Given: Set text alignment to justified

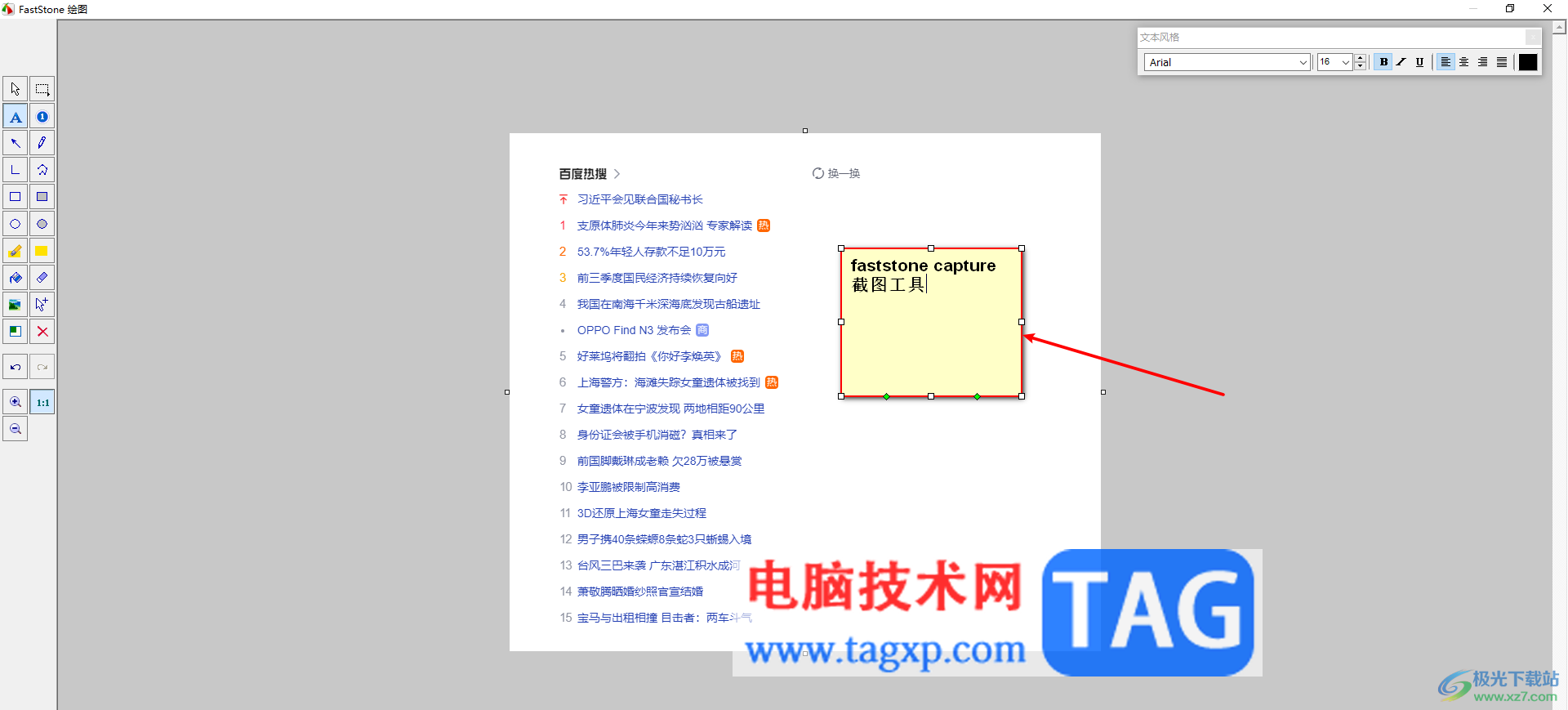Looking at the screenshot, I should point(1502,62).
